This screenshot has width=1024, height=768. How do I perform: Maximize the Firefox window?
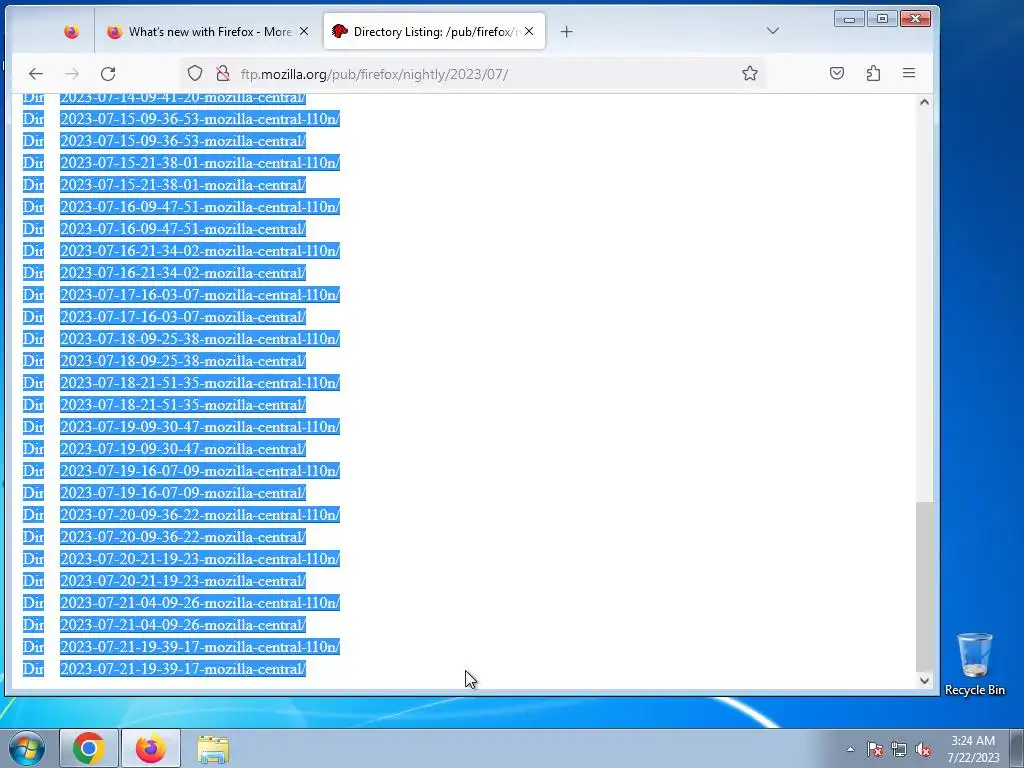pyautogui.click(x=882, y=19)
